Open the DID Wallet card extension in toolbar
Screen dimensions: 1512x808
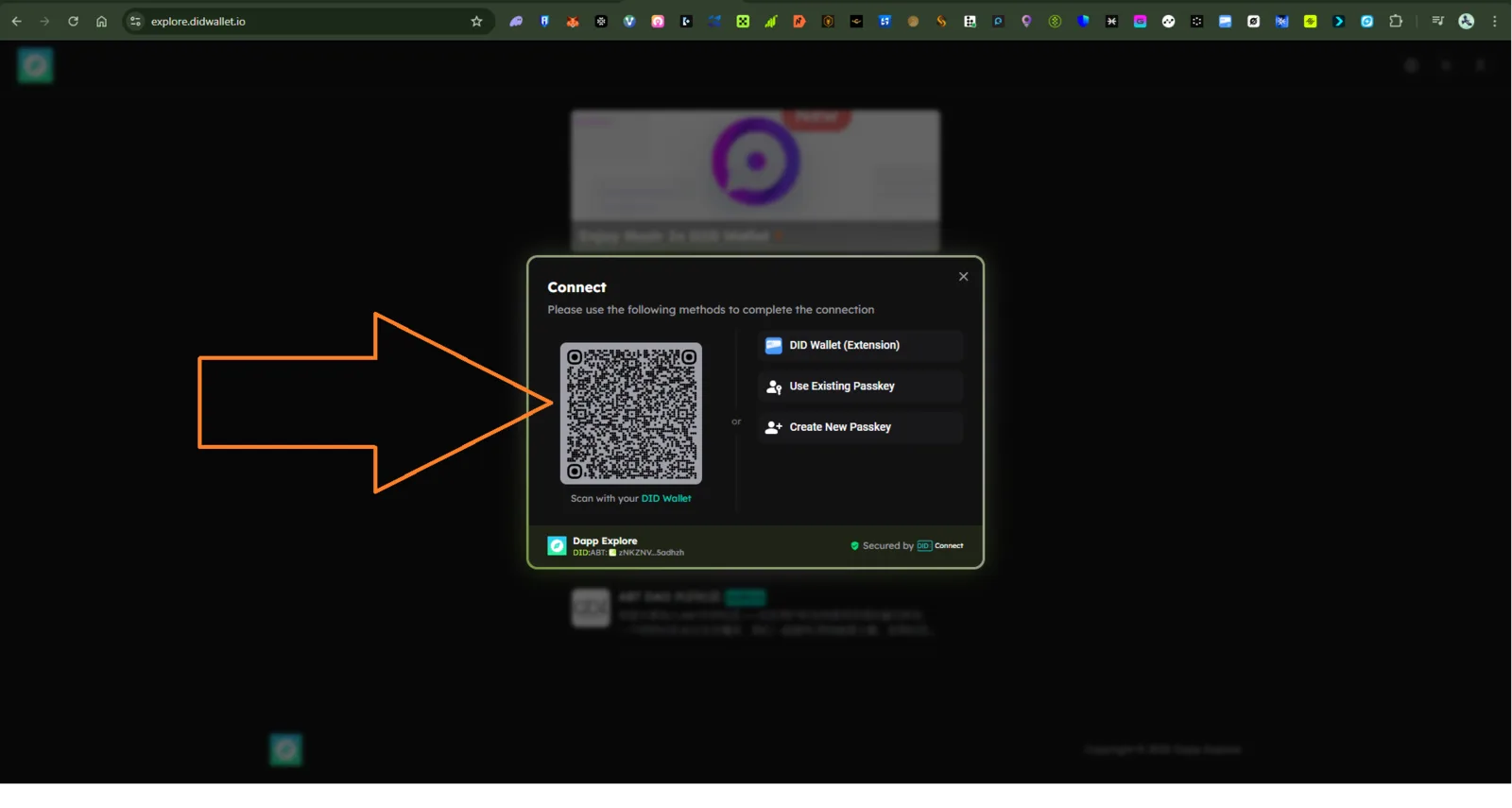(x=1225, y=22)
